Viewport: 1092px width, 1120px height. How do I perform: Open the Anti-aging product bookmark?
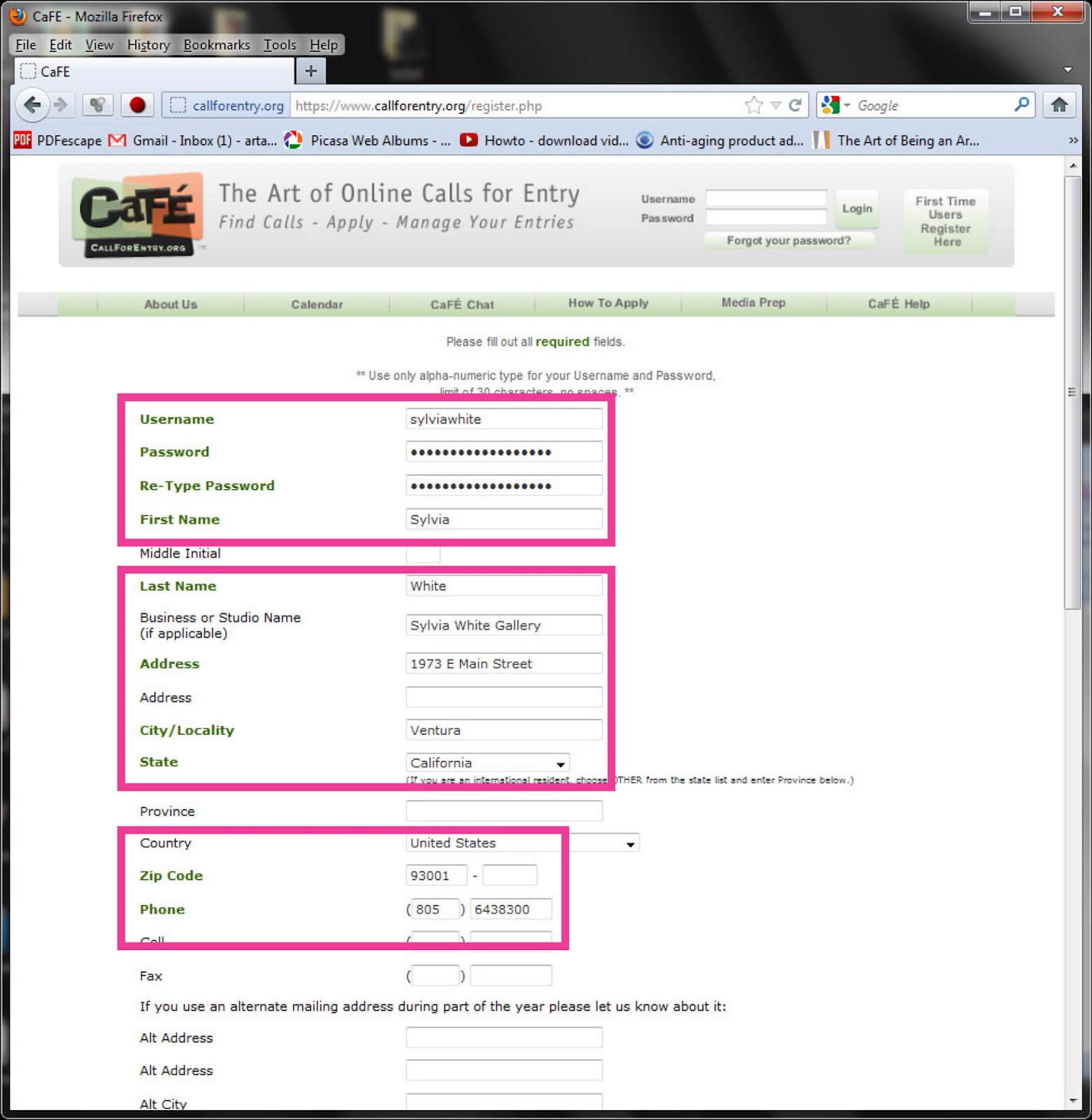[720, 141]
